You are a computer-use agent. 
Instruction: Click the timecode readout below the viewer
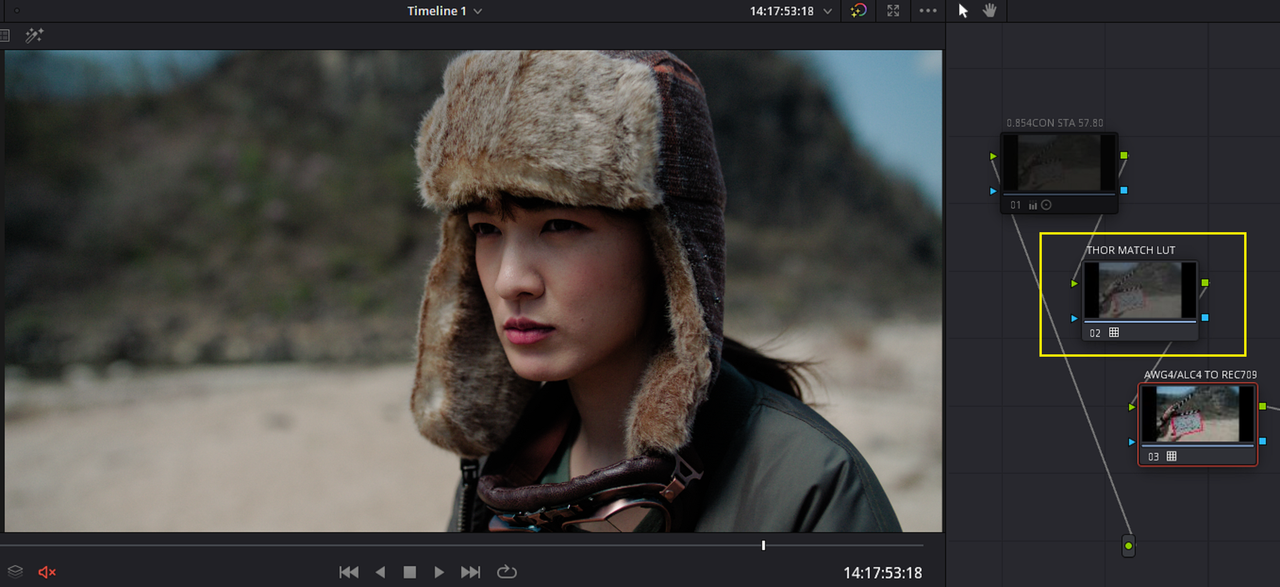coord(883,573)
